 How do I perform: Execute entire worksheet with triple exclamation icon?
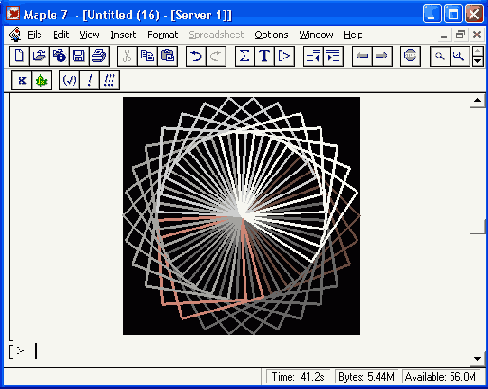(x=109, y=80)
